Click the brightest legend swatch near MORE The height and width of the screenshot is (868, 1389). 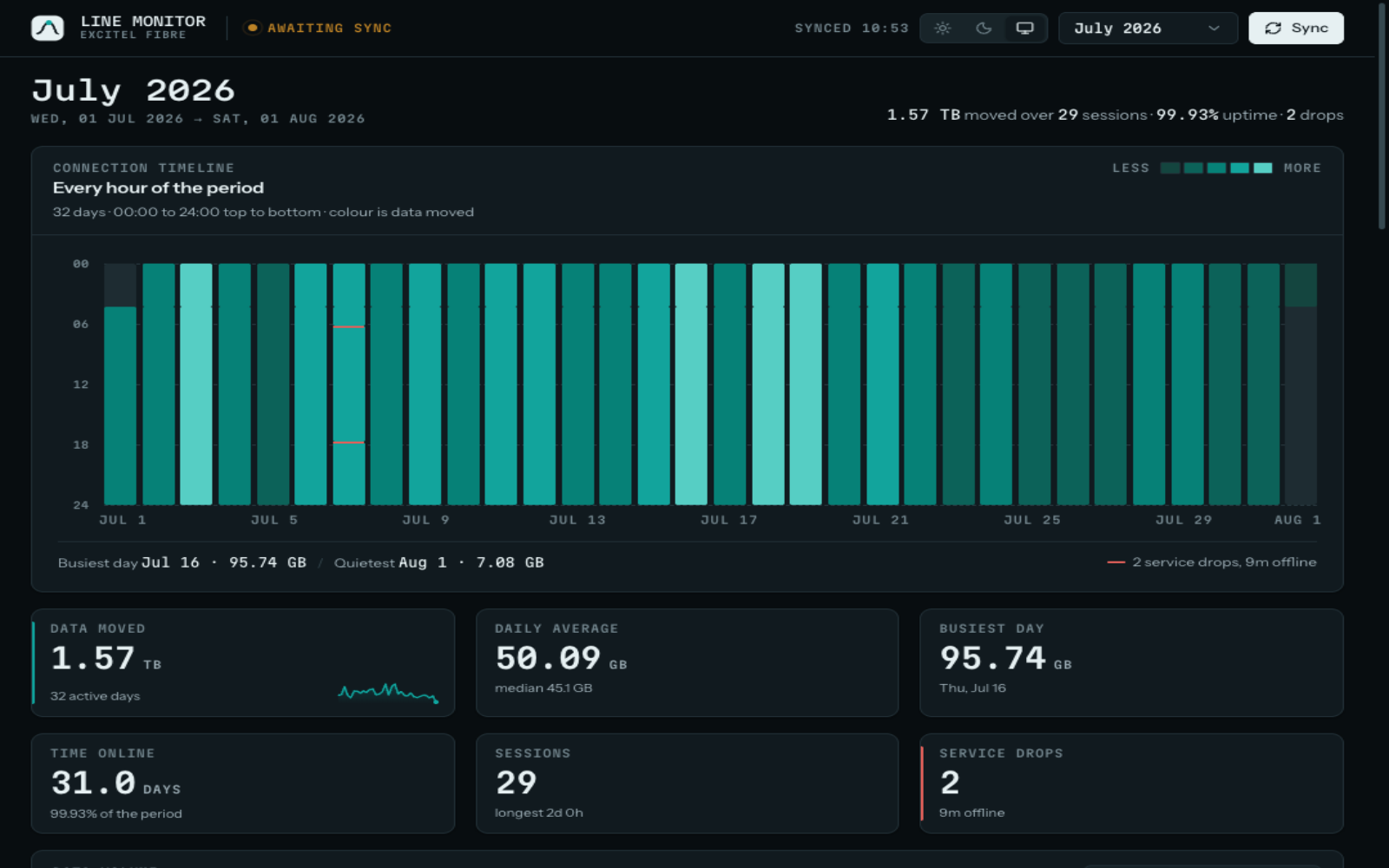click(x=1263, y=168)
